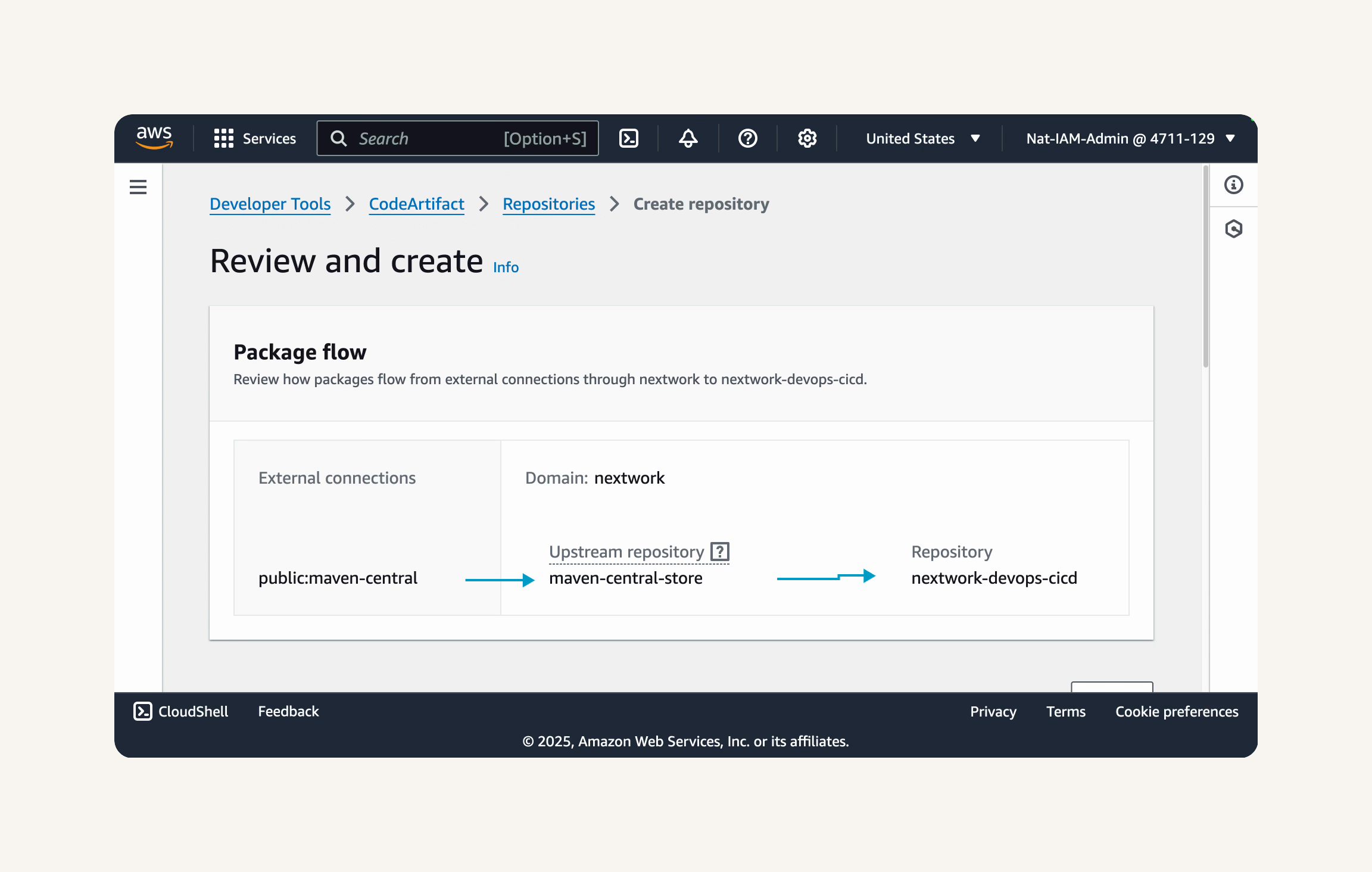The image size is (1372, 872).
Task: Click the Upstream repository help icon
Action: point(720,552)
